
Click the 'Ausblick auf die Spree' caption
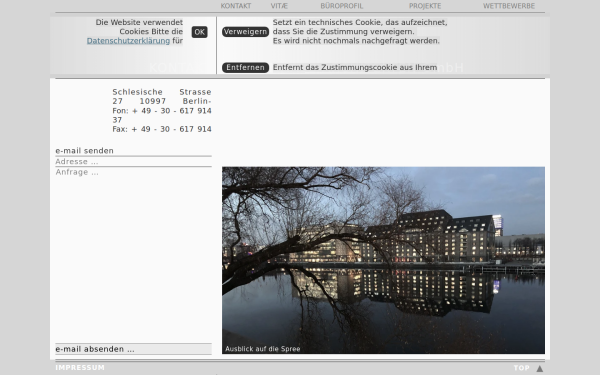tap(262, 349)
